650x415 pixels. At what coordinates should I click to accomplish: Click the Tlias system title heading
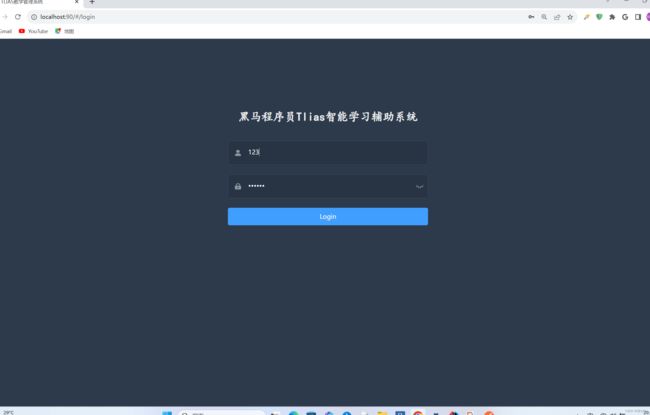pos(328,117)
